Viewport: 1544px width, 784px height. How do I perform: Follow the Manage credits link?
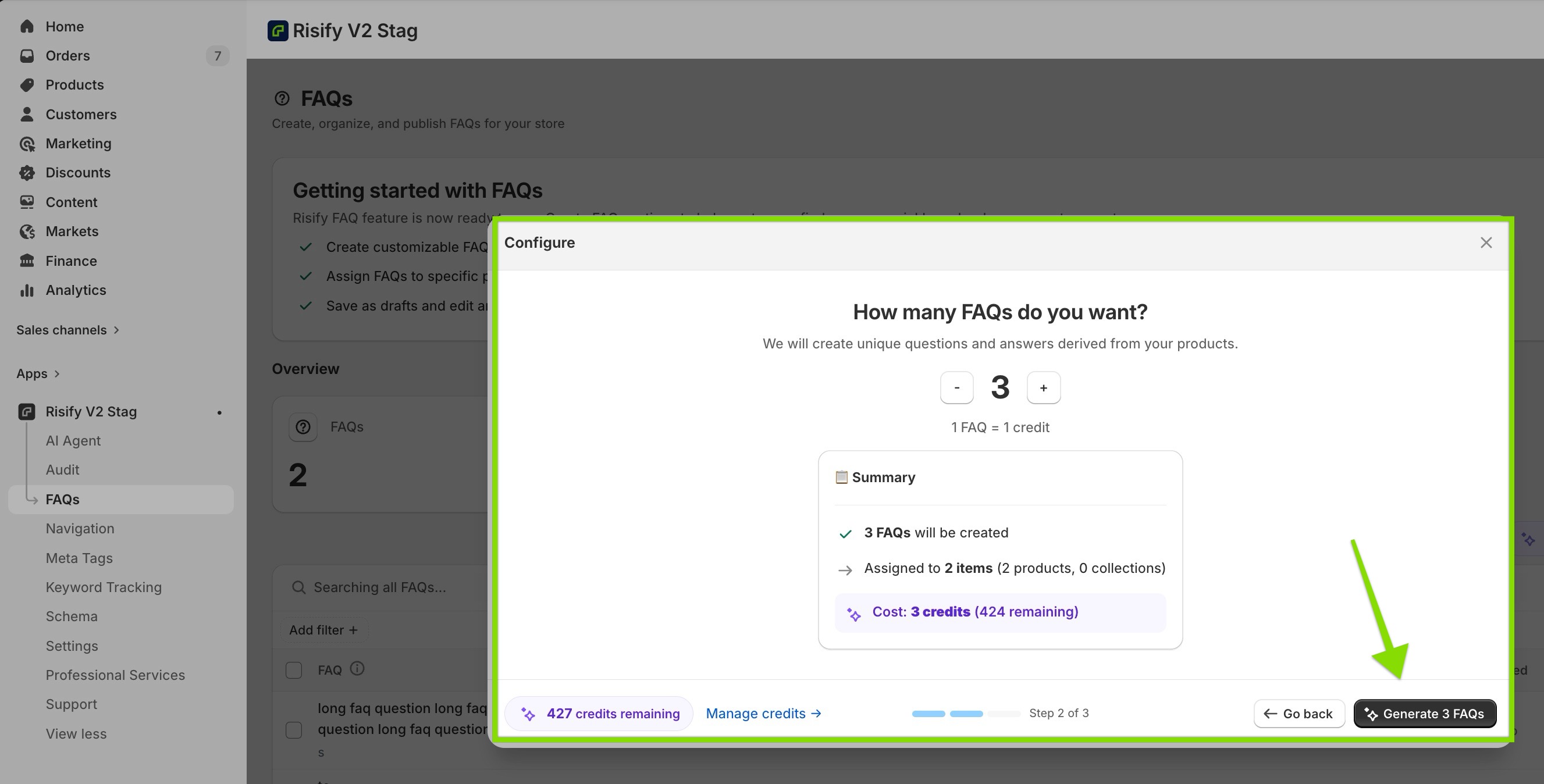pyautogui.click(x=764, y=714)
